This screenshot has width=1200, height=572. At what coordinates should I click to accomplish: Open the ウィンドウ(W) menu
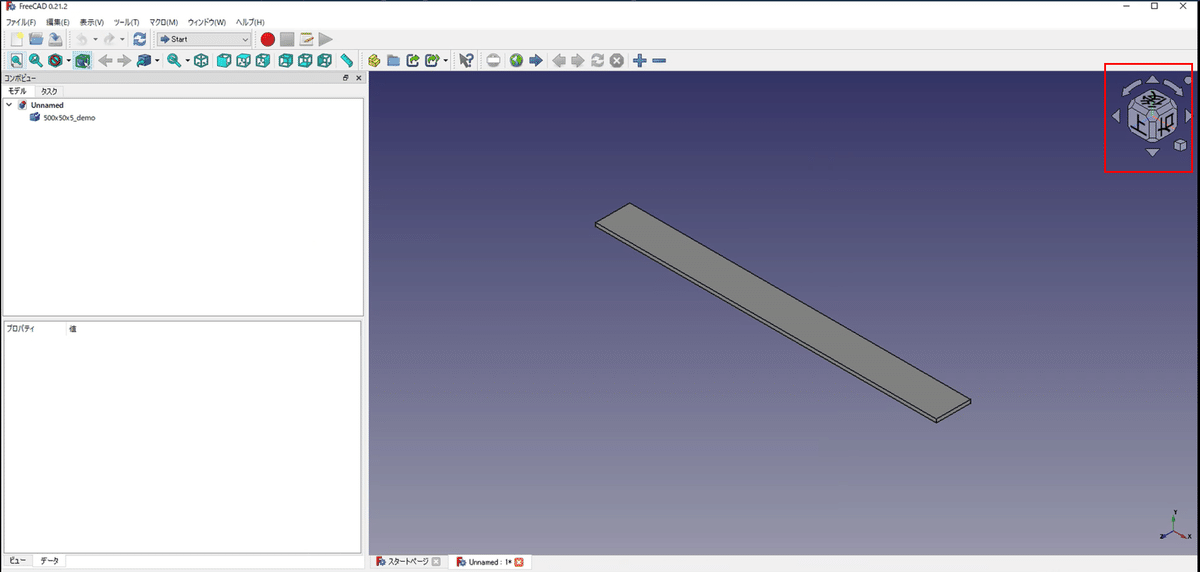click(x=207, y=22)
